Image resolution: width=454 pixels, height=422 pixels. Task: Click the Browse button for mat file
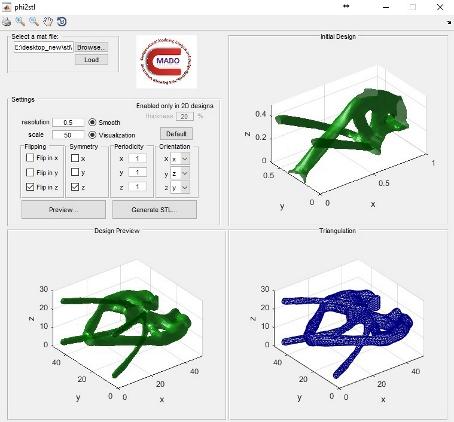tap(91, 47)
